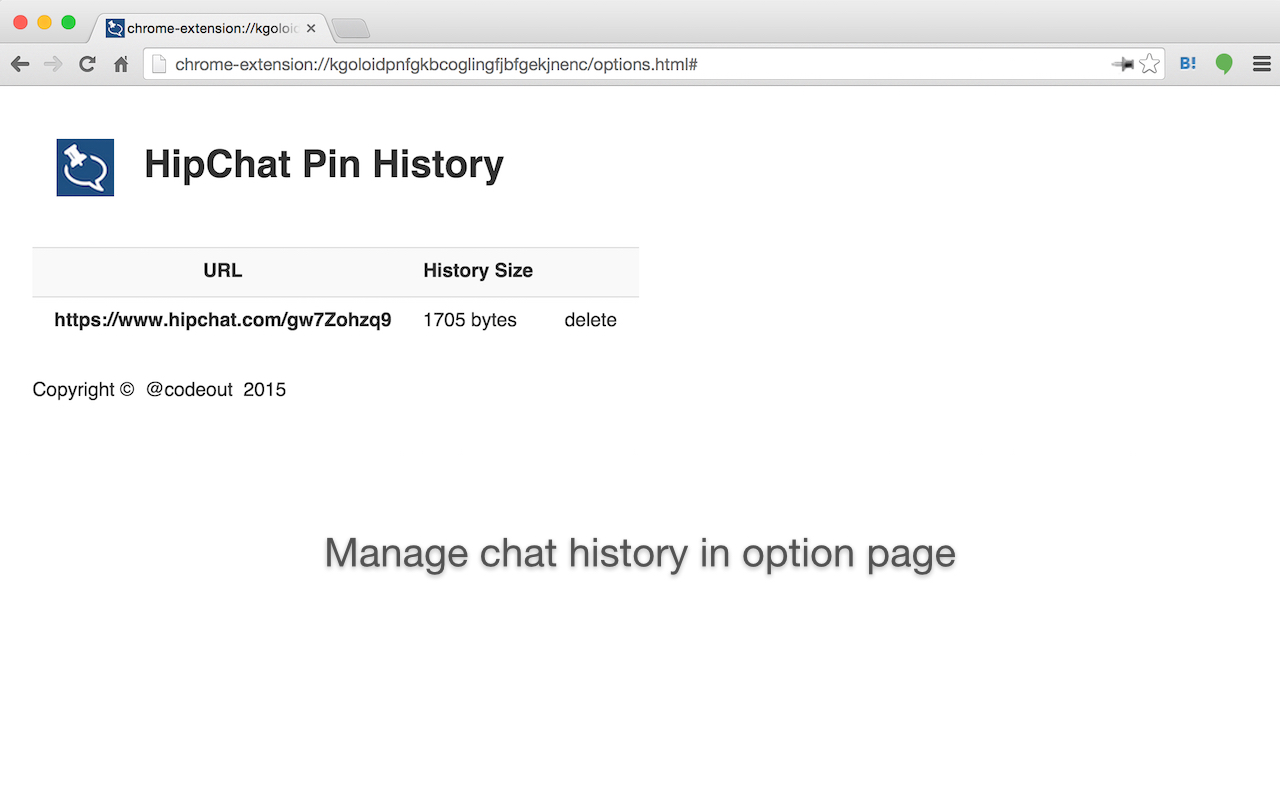Viewport: 1280px width, 800px height.
Task: Click the URL column header
Action: pyautogui.click(x=223, y=270)
